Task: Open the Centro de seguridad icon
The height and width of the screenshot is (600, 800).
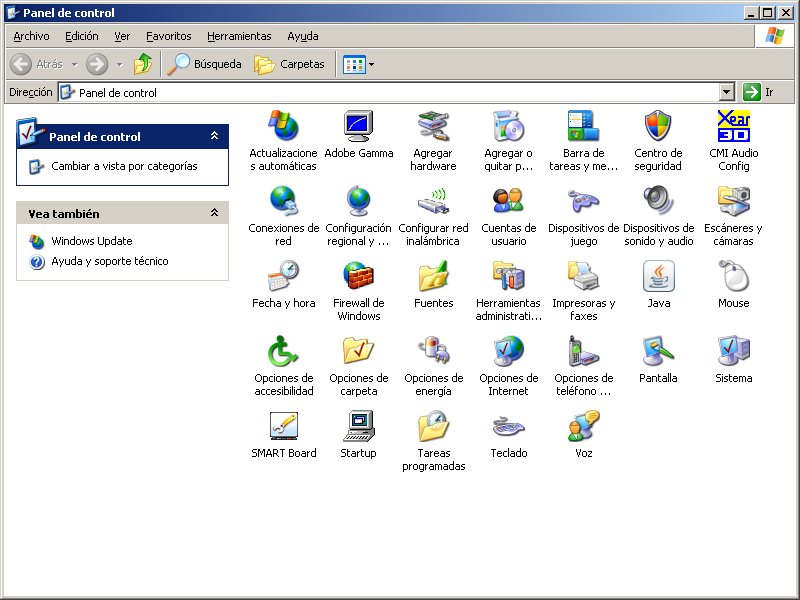Action: pos(658,126)
